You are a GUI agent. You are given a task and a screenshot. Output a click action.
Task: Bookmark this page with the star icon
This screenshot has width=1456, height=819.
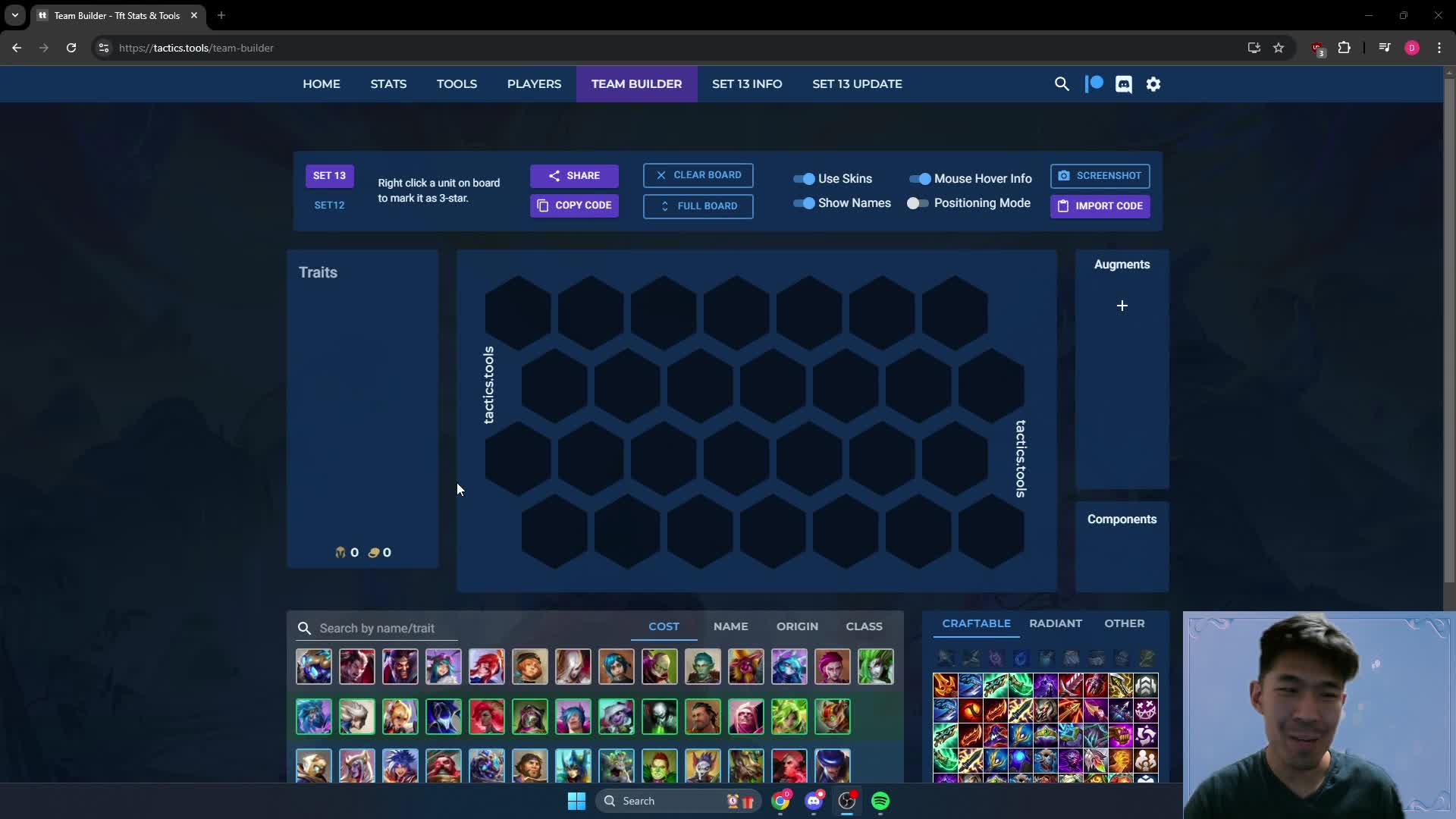click(1279, 48)
